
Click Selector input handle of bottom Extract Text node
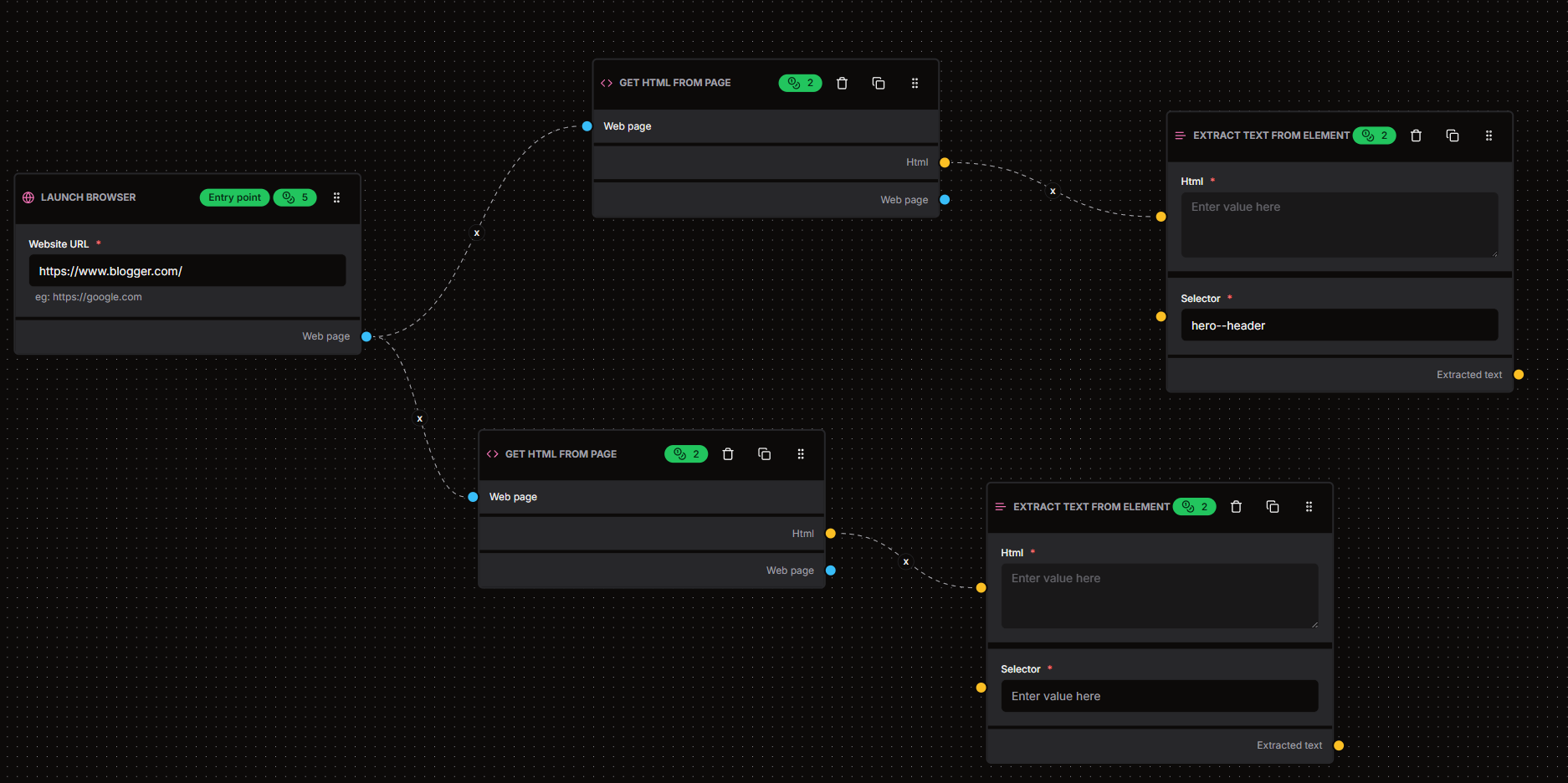point(981,688)
